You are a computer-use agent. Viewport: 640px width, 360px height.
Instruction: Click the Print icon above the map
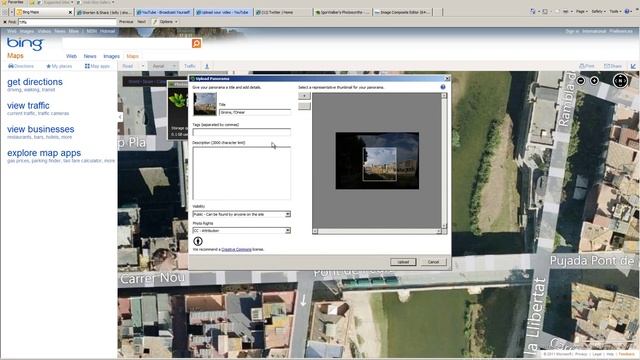pos(587,66)
